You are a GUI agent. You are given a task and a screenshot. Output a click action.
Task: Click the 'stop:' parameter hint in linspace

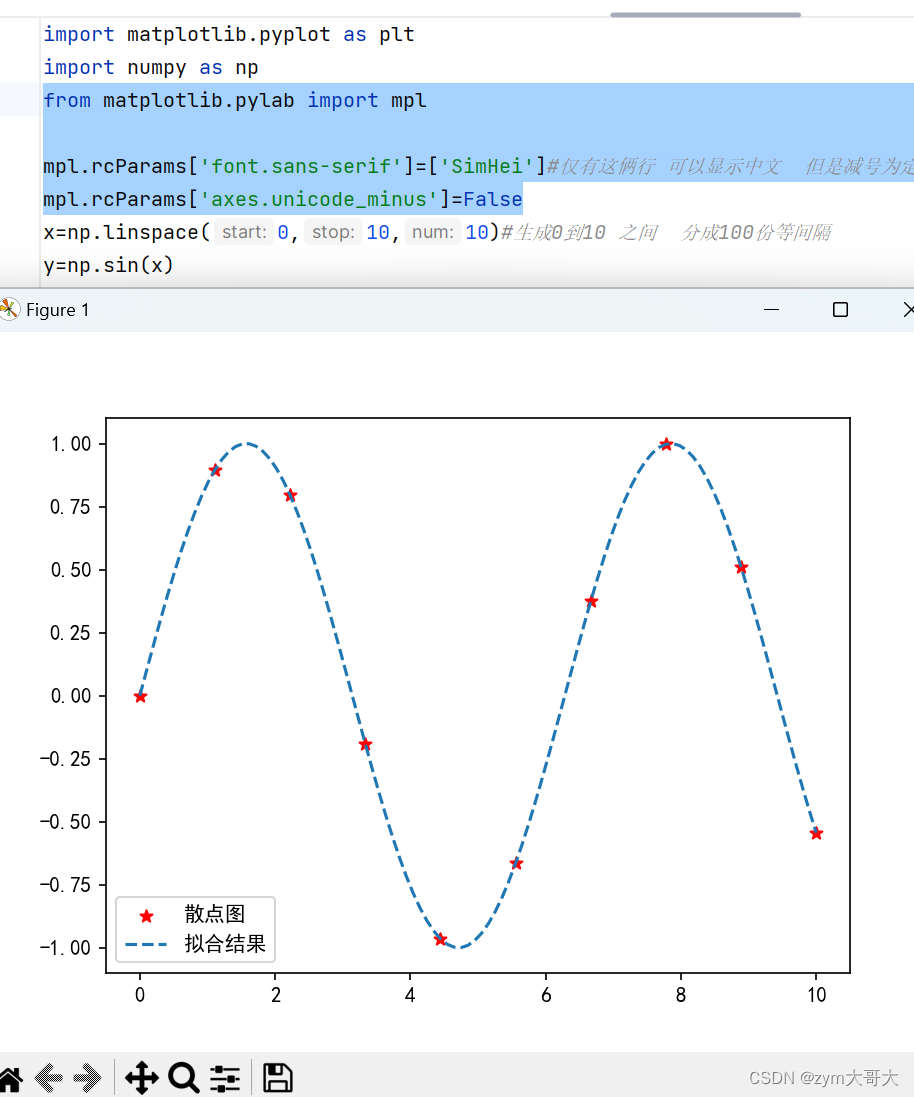tap(332, 232)
